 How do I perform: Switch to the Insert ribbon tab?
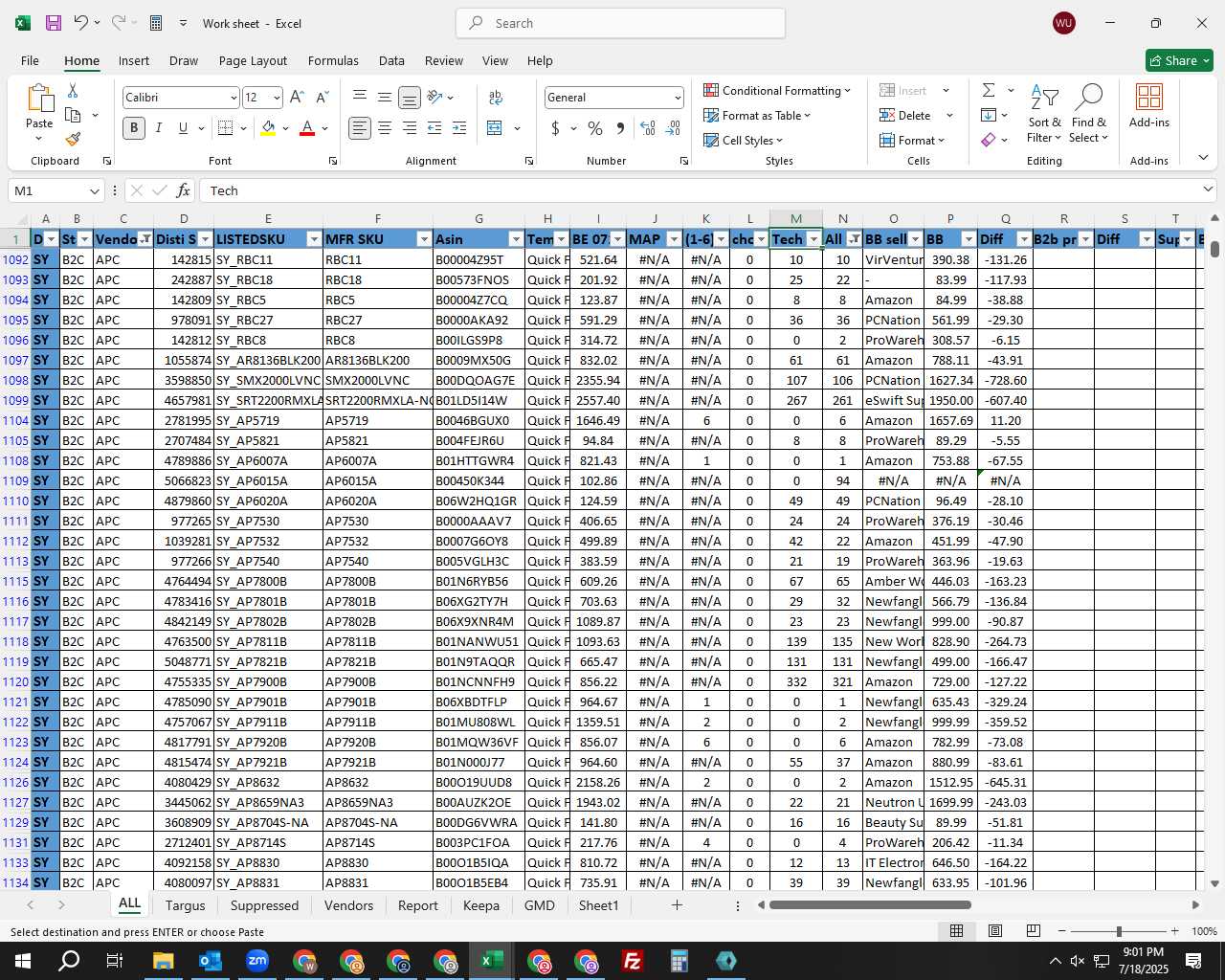tap(134, 60)
